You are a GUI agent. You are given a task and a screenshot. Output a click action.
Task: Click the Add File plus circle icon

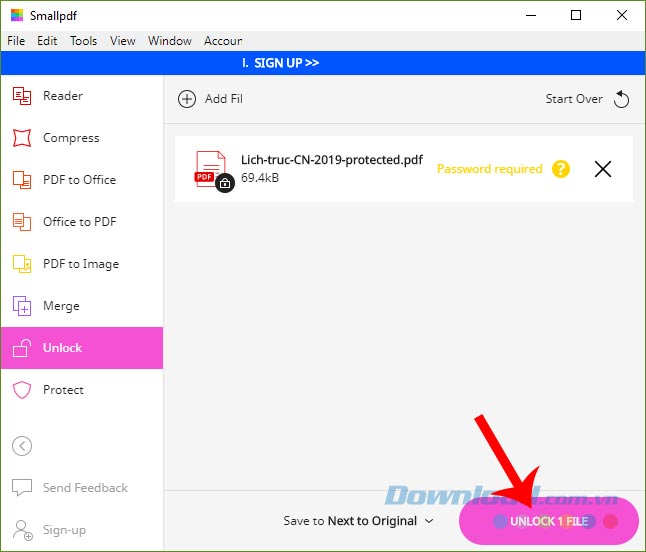click(x=187, y=99)
